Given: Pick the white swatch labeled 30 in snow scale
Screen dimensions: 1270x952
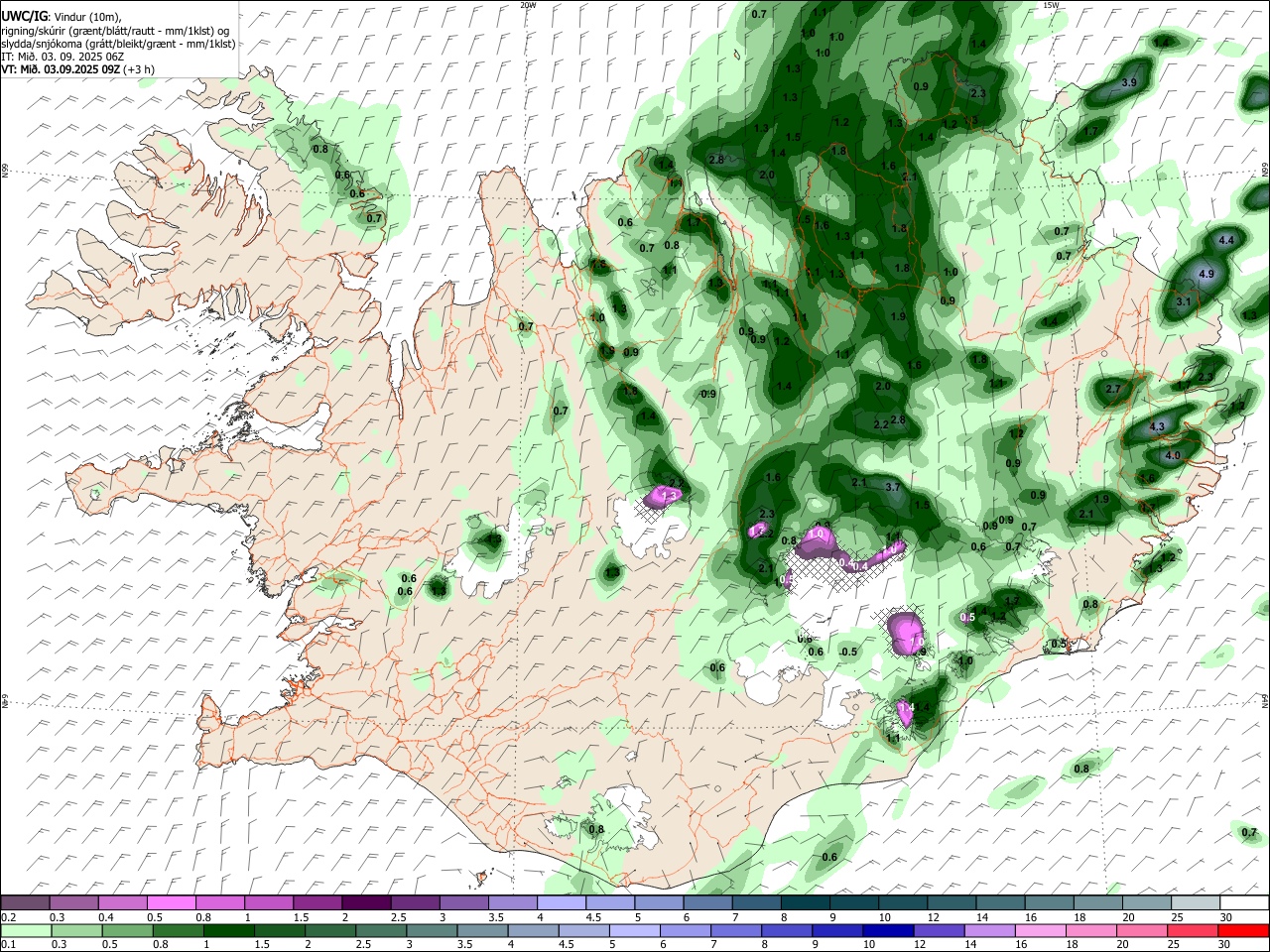Looking at the screenshot, I should [1244, 903].
